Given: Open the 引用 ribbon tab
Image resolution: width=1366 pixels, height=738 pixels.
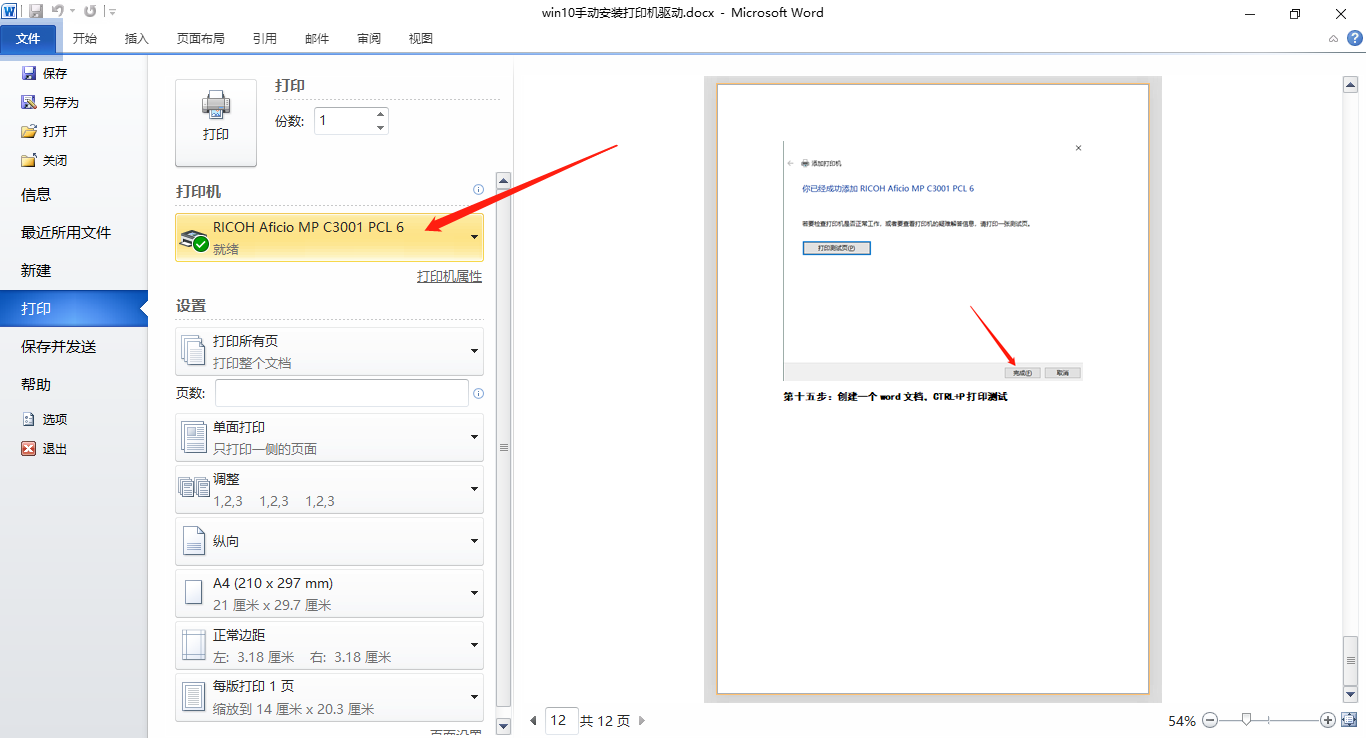Looking at the screenshot, I should tap(265, 38).
